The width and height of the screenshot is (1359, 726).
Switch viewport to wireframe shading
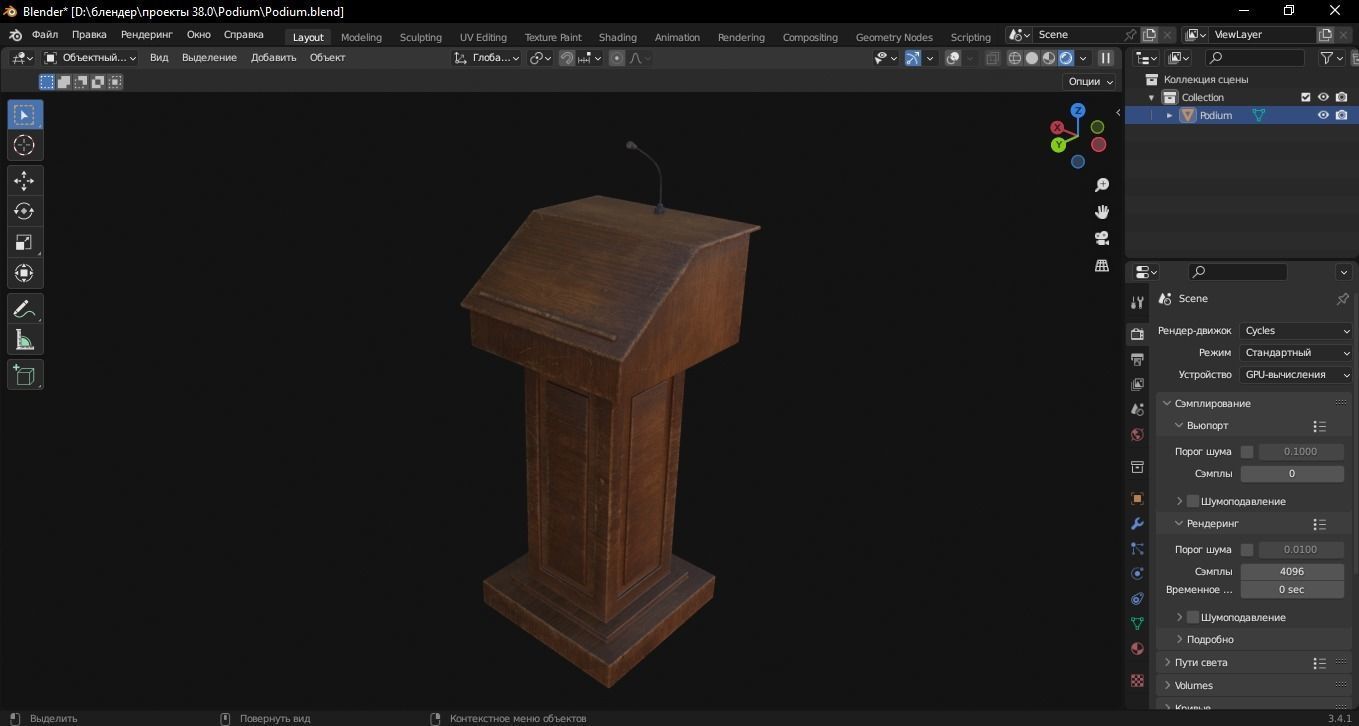tap(1013, 58)
